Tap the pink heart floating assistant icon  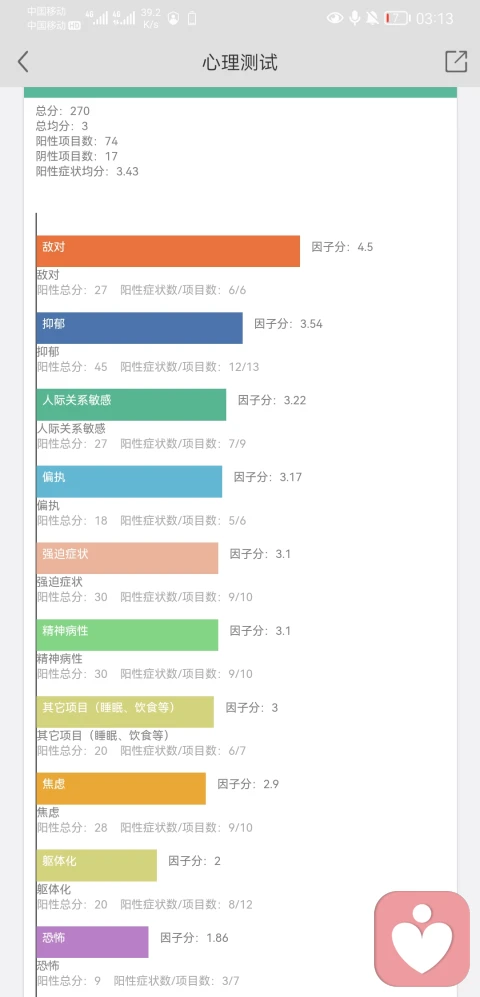point(422,939)
